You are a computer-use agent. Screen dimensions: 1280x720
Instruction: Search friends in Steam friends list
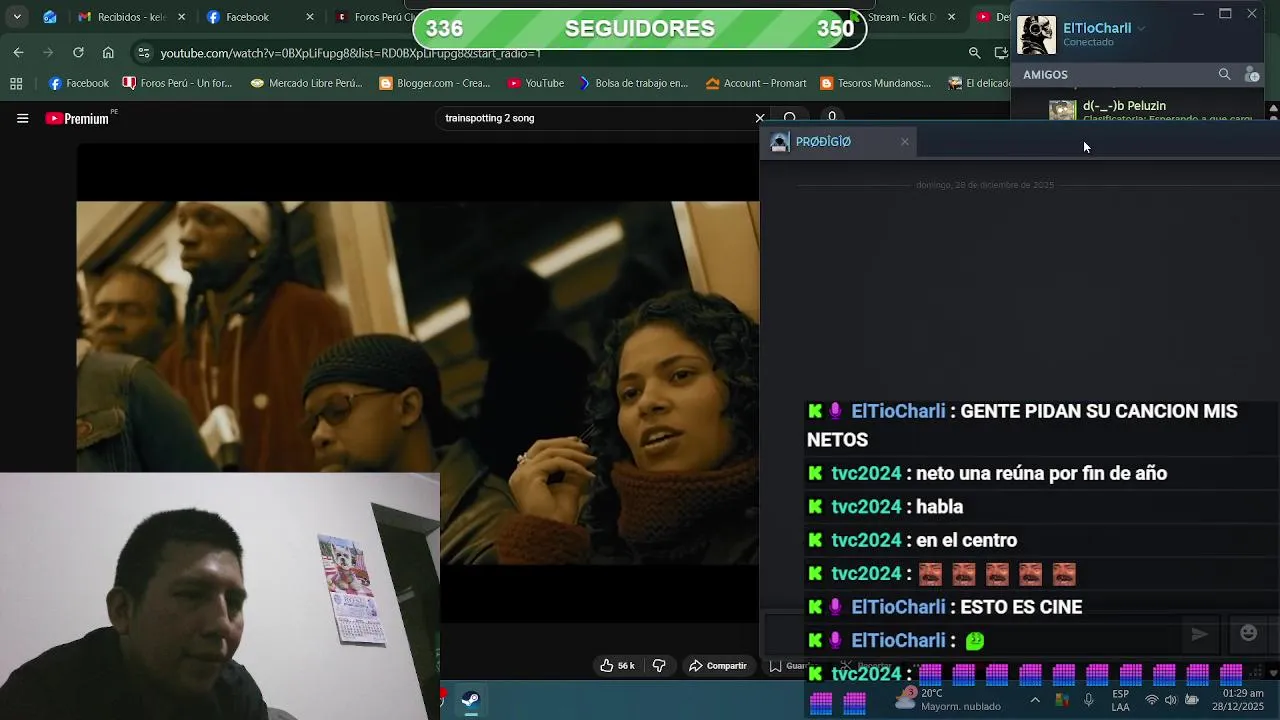(1224, 74)
